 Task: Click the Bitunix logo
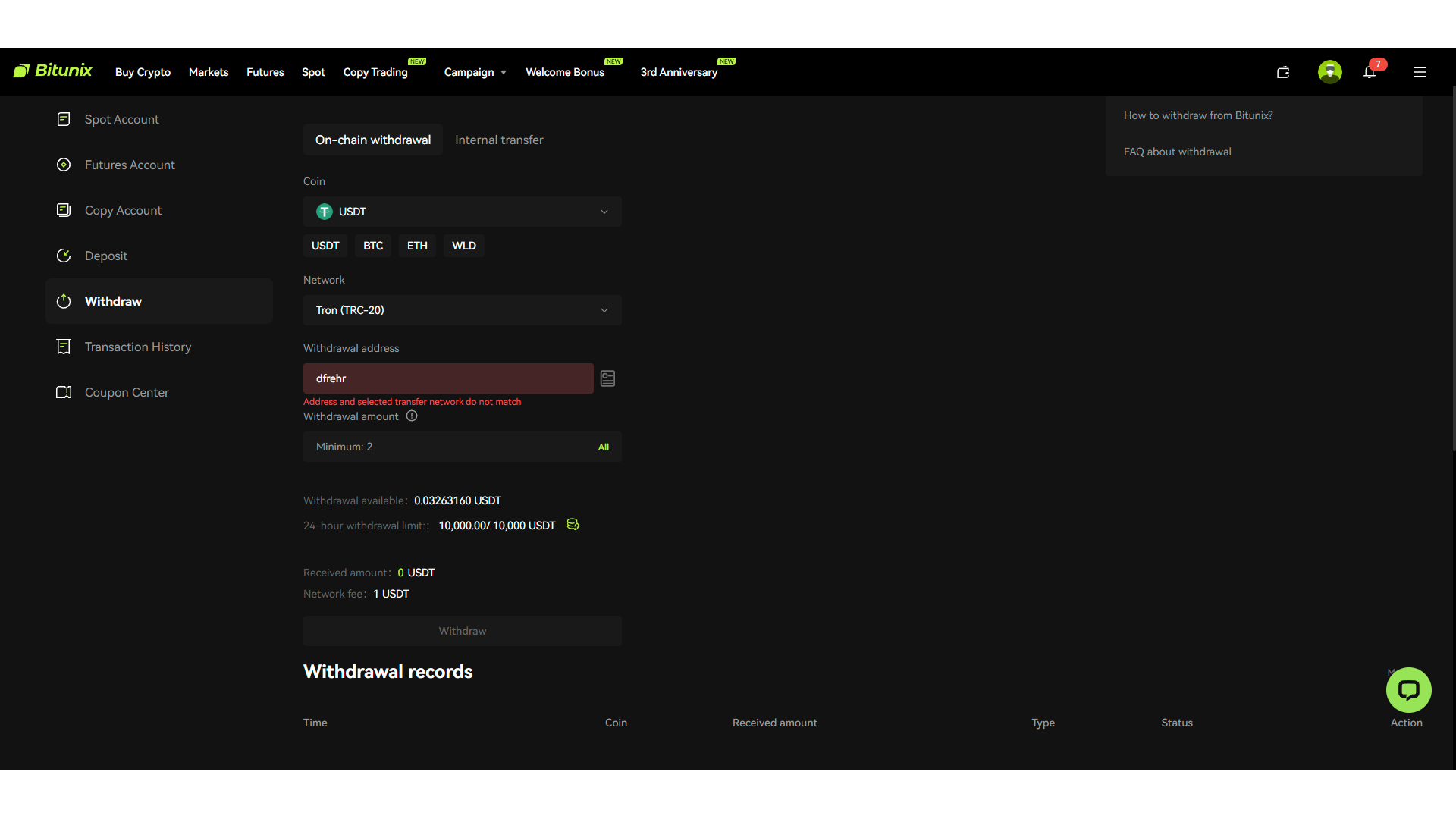(52, 71)
